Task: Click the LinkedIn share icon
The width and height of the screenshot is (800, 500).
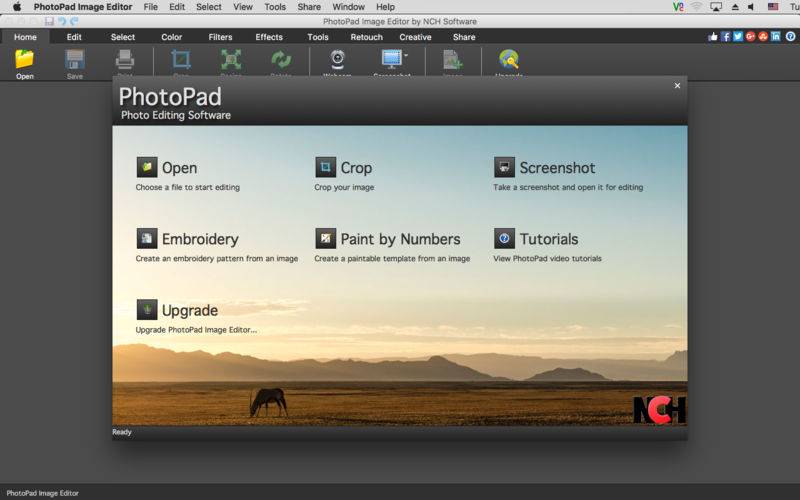Action: coord(776,36)
